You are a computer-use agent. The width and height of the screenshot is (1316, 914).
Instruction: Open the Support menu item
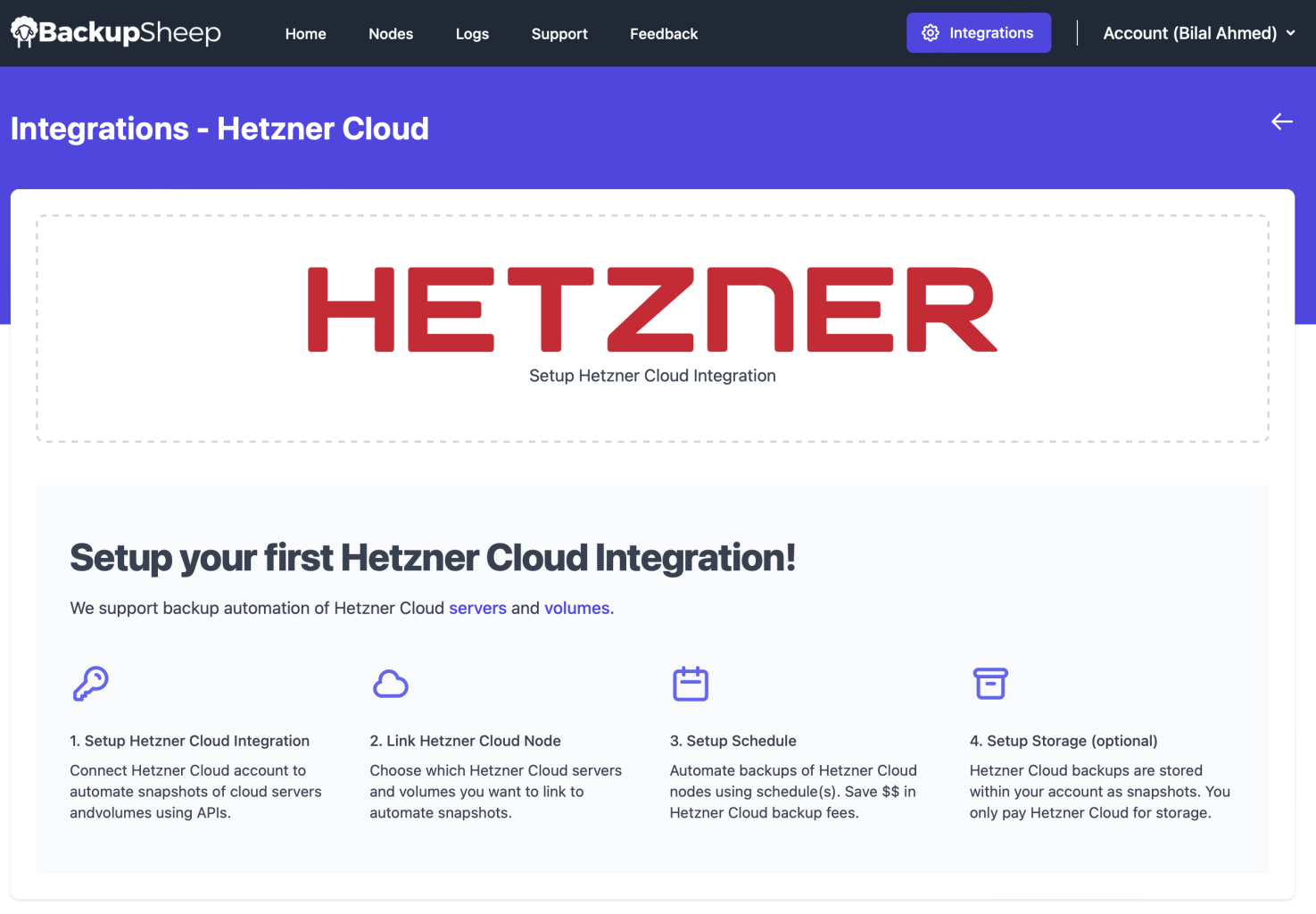559,34
